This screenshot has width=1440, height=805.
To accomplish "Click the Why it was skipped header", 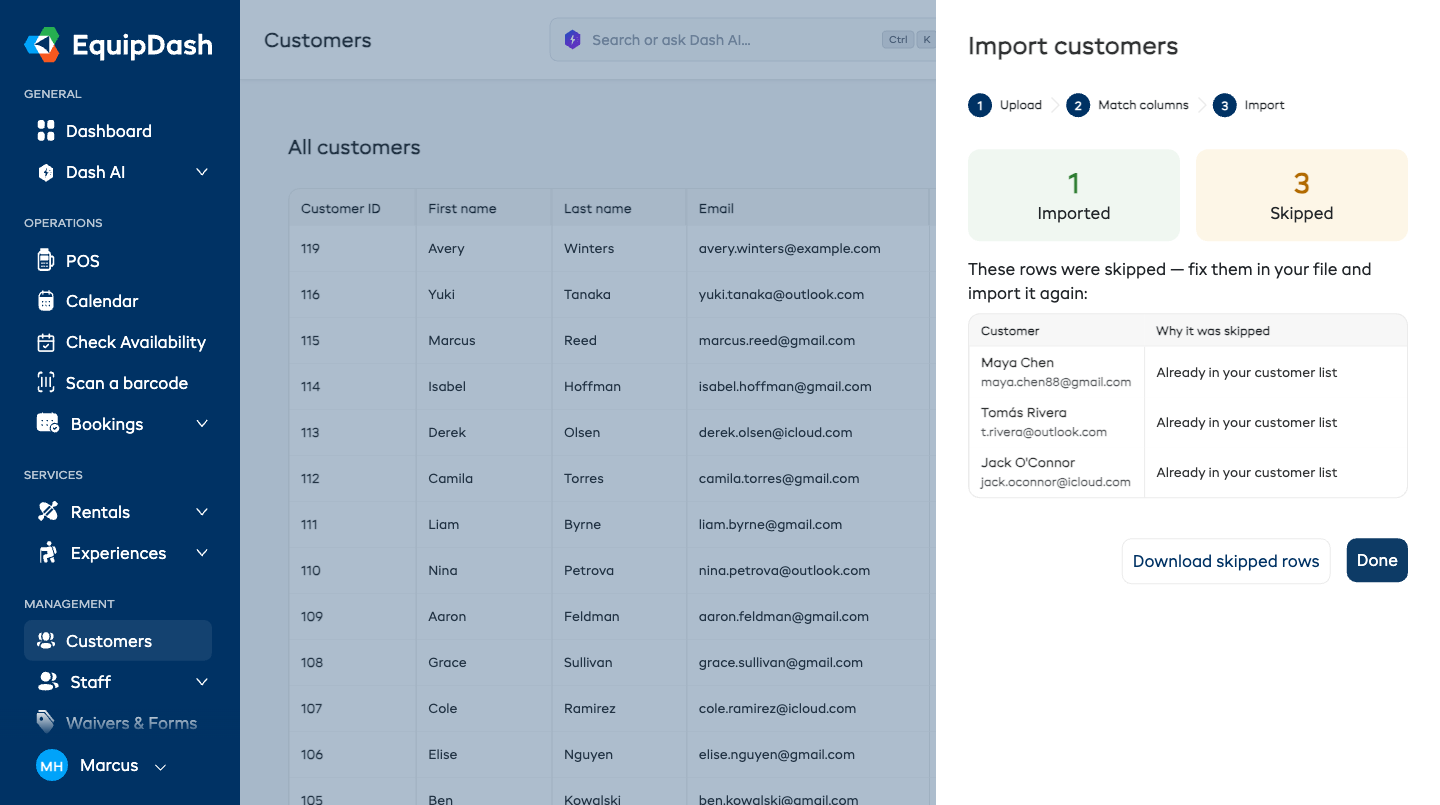I will click(1213, 331).
